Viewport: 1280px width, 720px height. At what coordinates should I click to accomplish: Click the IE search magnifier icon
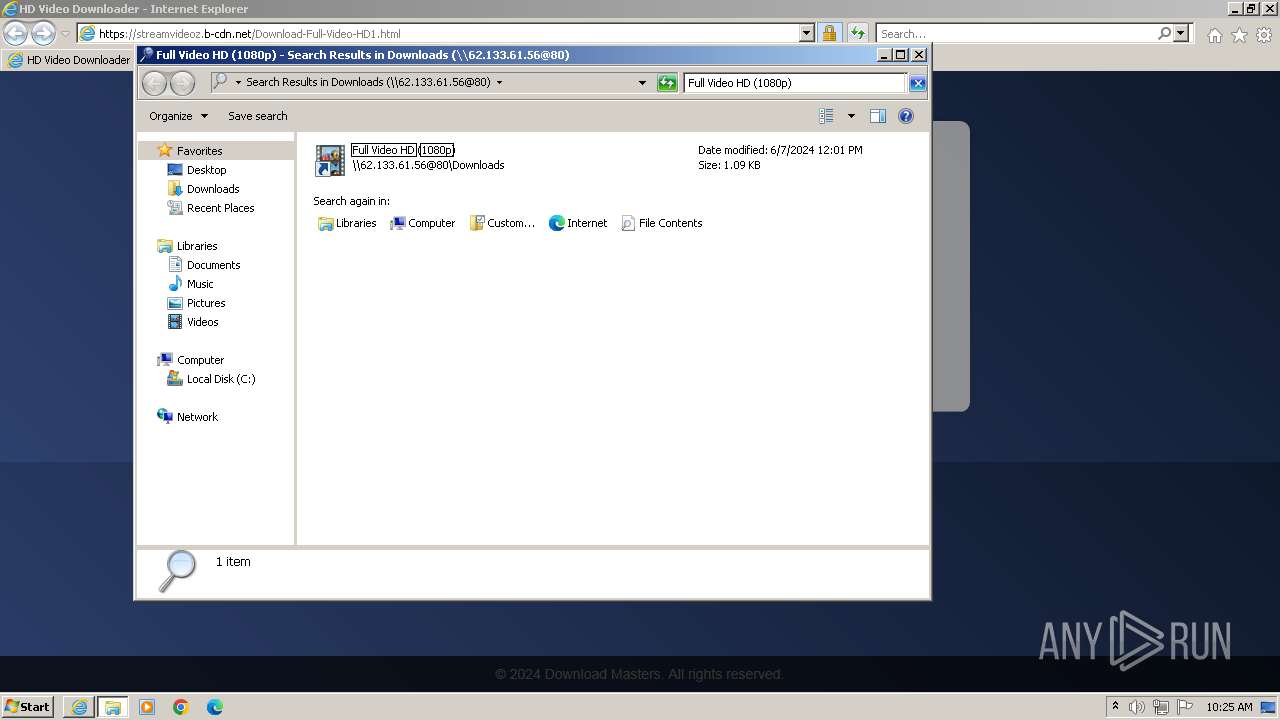1164,34
